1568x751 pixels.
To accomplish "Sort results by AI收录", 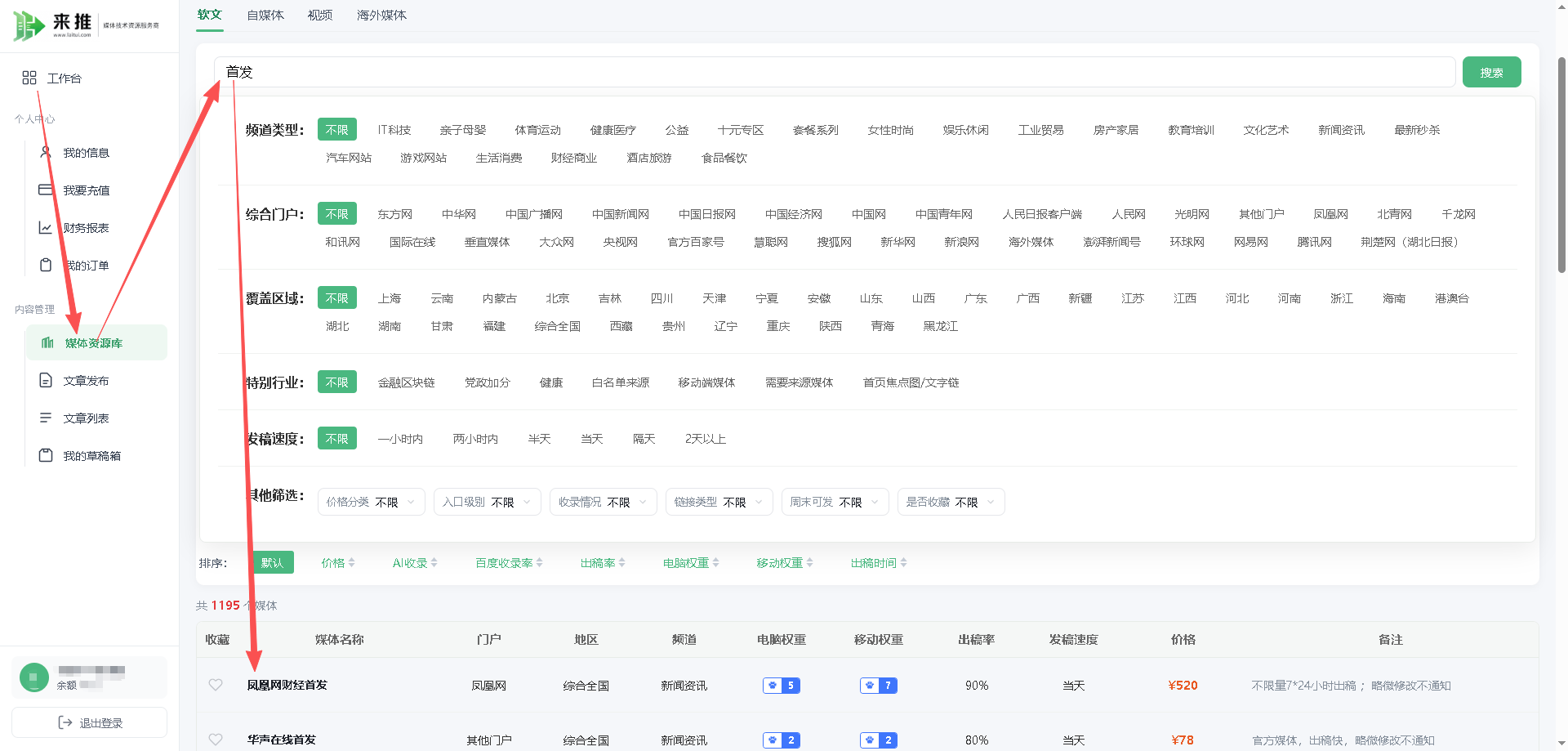I will [x=415, y=563].
